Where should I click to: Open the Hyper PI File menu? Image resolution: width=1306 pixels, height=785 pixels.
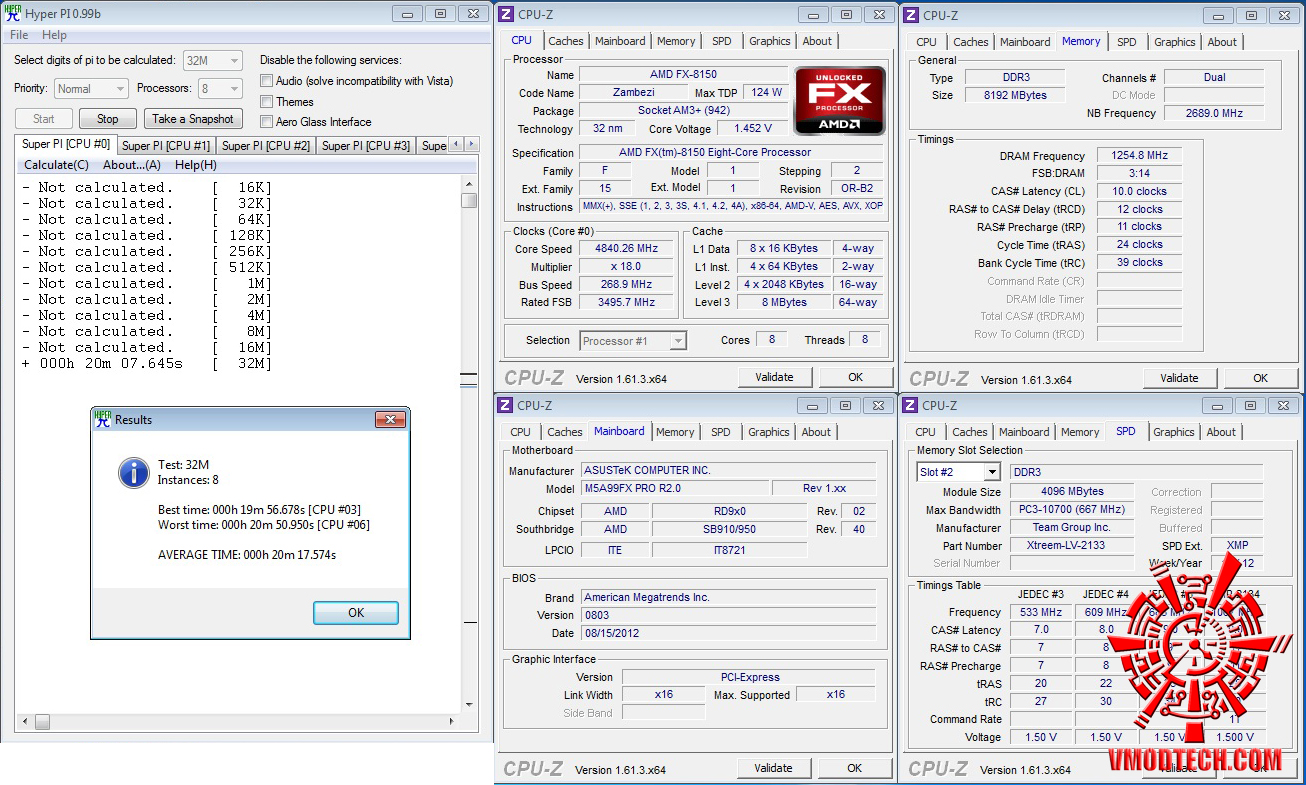19,35
